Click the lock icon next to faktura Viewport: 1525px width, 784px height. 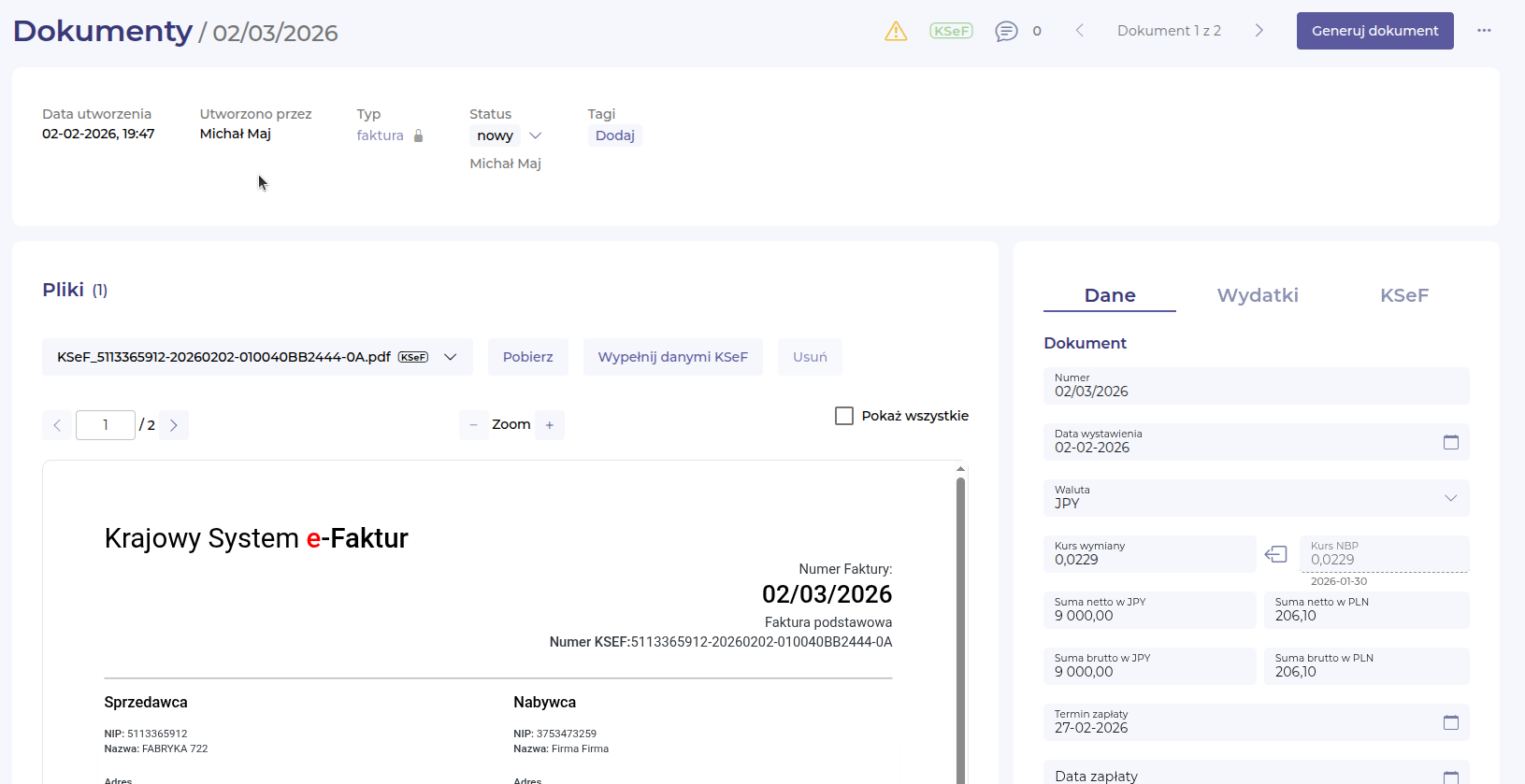[419, 135]
